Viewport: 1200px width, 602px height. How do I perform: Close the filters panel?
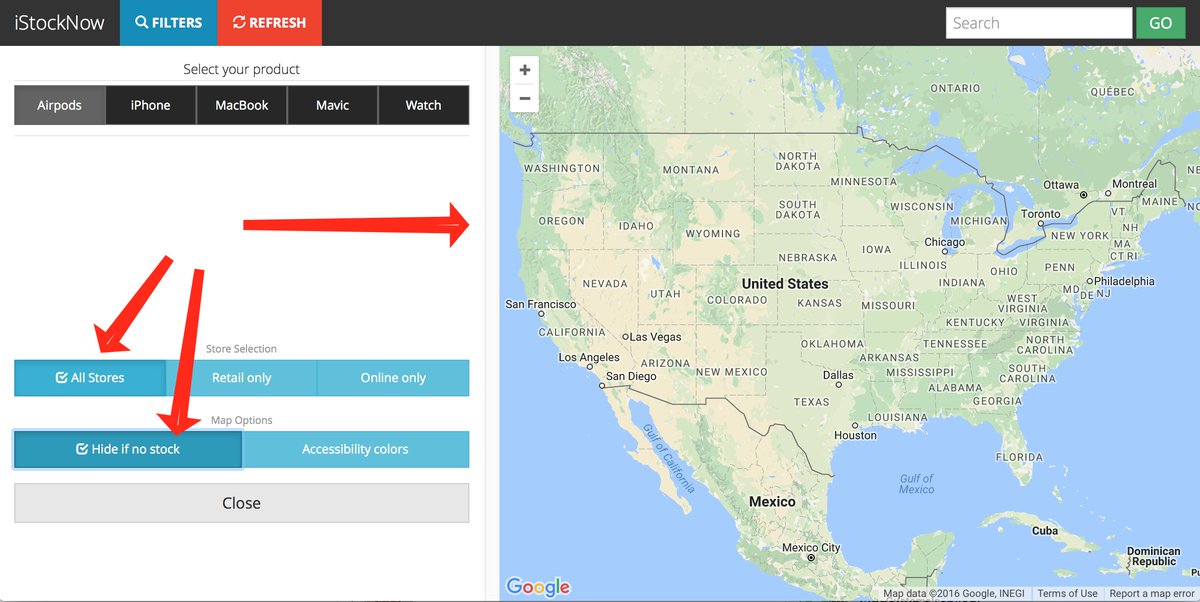pyautogui.click(x=241, y=503)
